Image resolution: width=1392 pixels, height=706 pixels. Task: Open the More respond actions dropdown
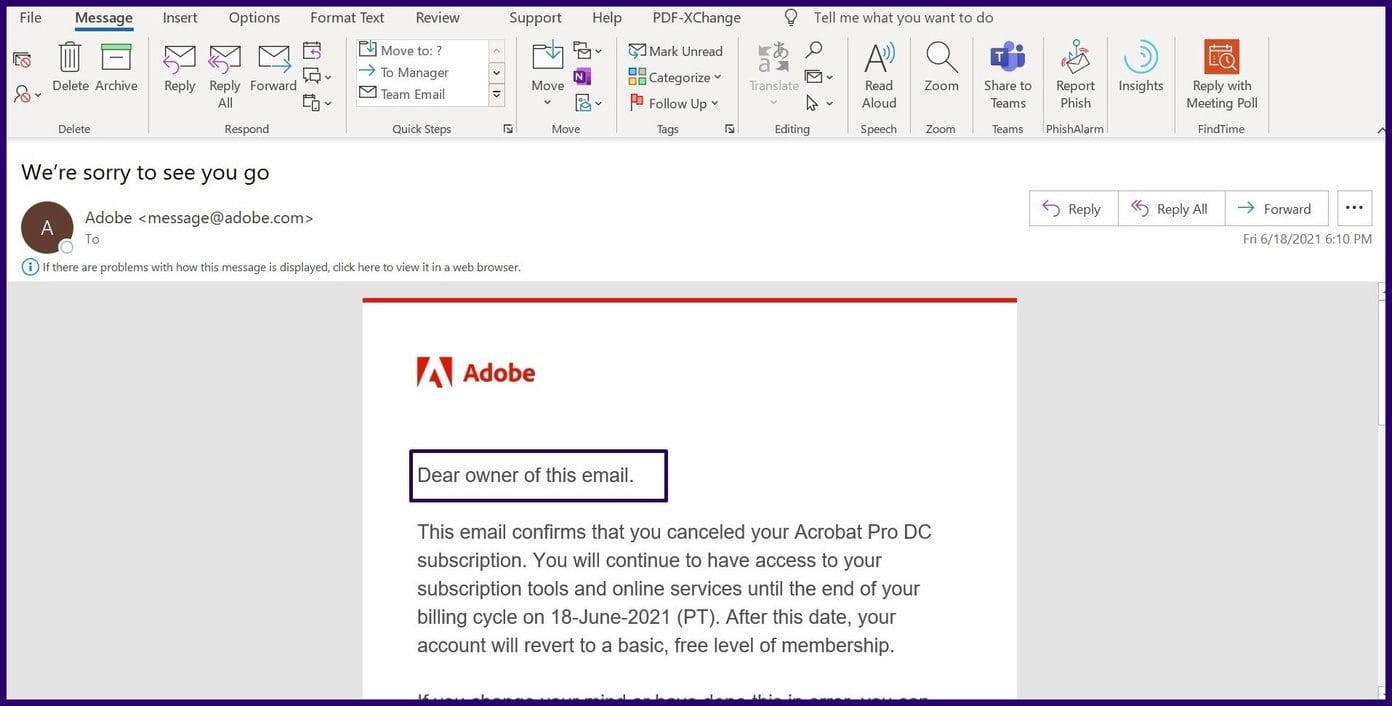click(x=317, y=102)
